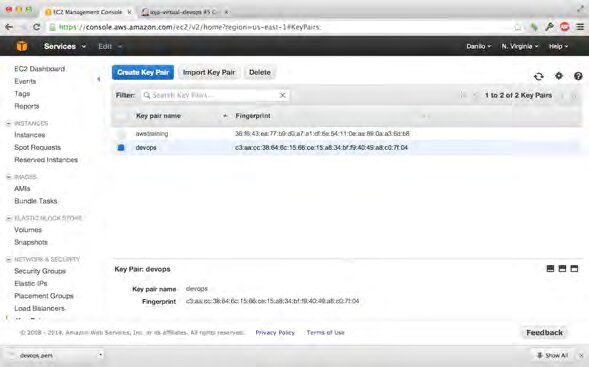Open the N. Virginia region dropdown
This screenshot has height=367, width=589.
[x=520, y=46]
